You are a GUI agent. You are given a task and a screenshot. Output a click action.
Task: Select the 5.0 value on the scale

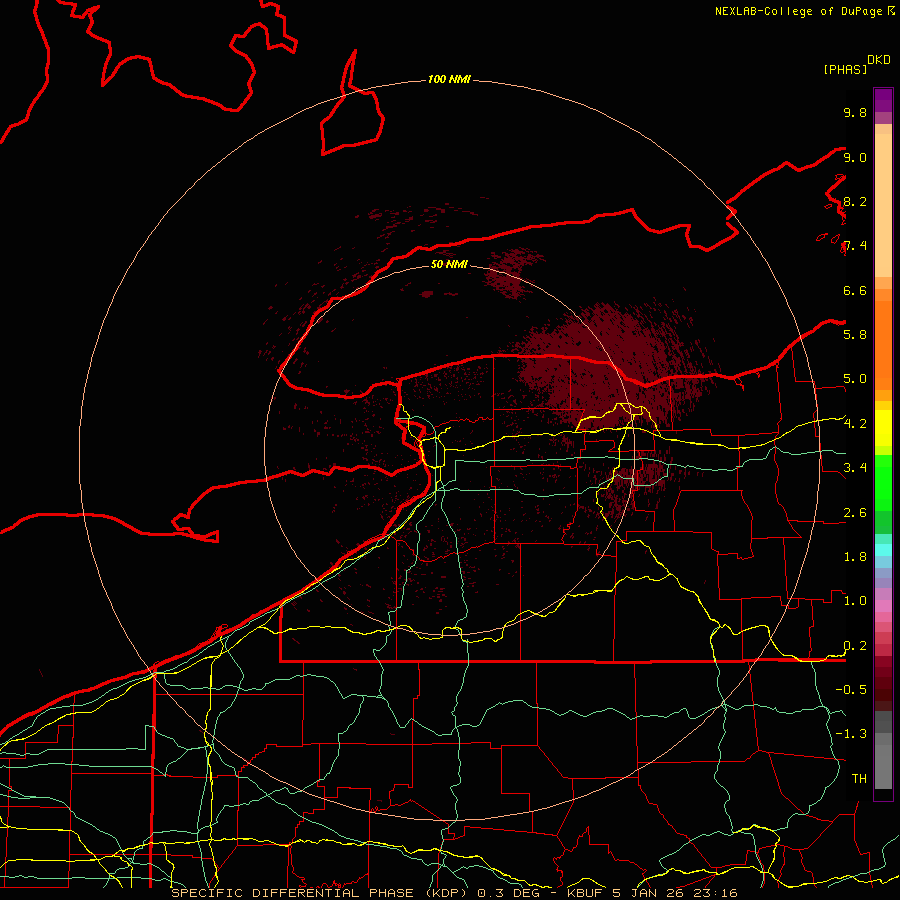855,379
